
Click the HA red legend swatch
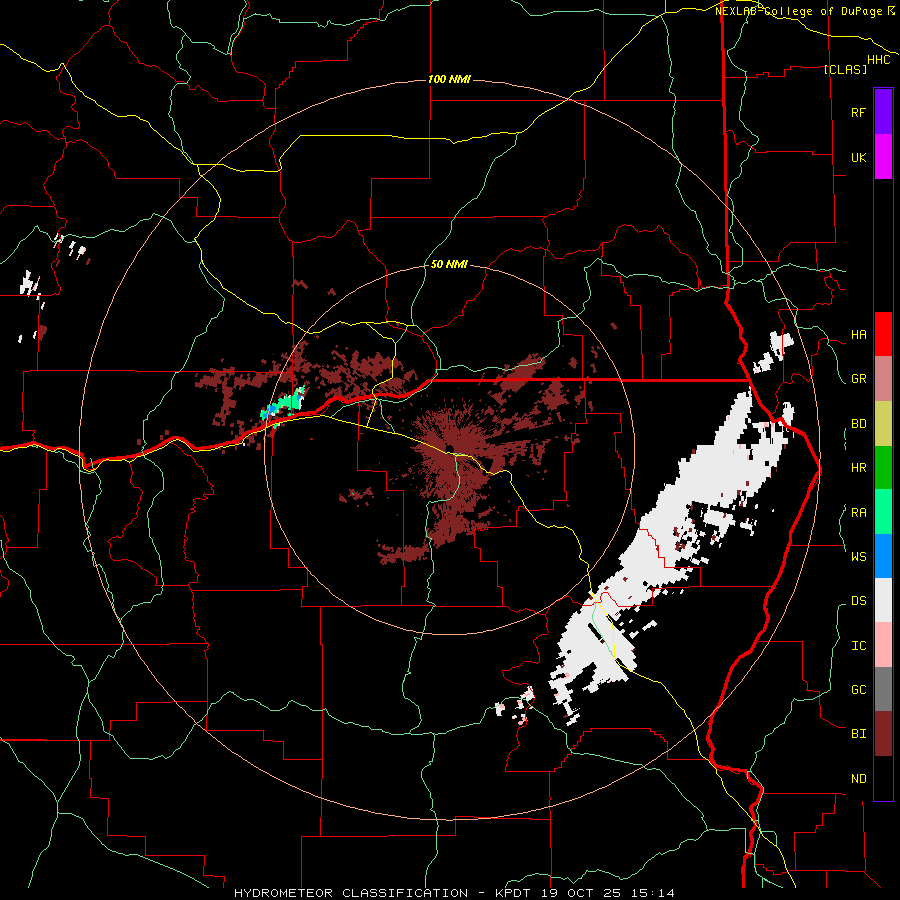coord(883,334)
